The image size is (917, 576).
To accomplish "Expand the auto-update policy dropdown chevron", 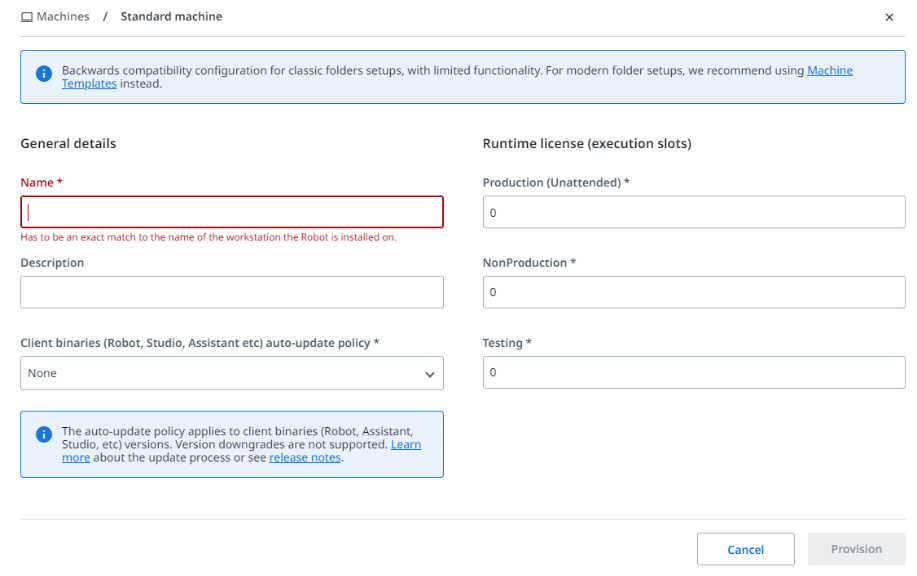I will pyautogui.click(x=430, y=374).
